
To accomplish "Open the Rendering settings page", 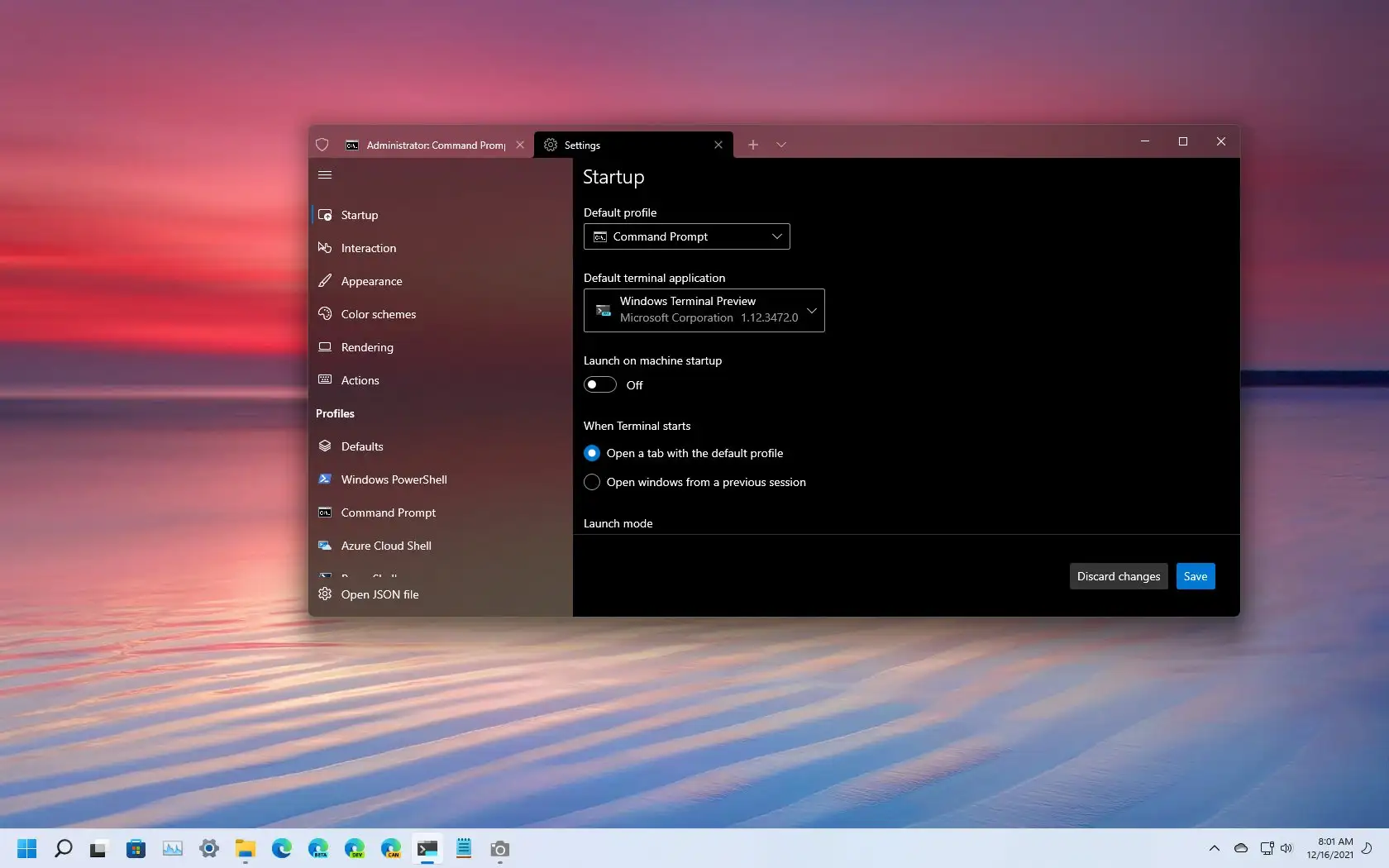I will (x=440, y=347).
